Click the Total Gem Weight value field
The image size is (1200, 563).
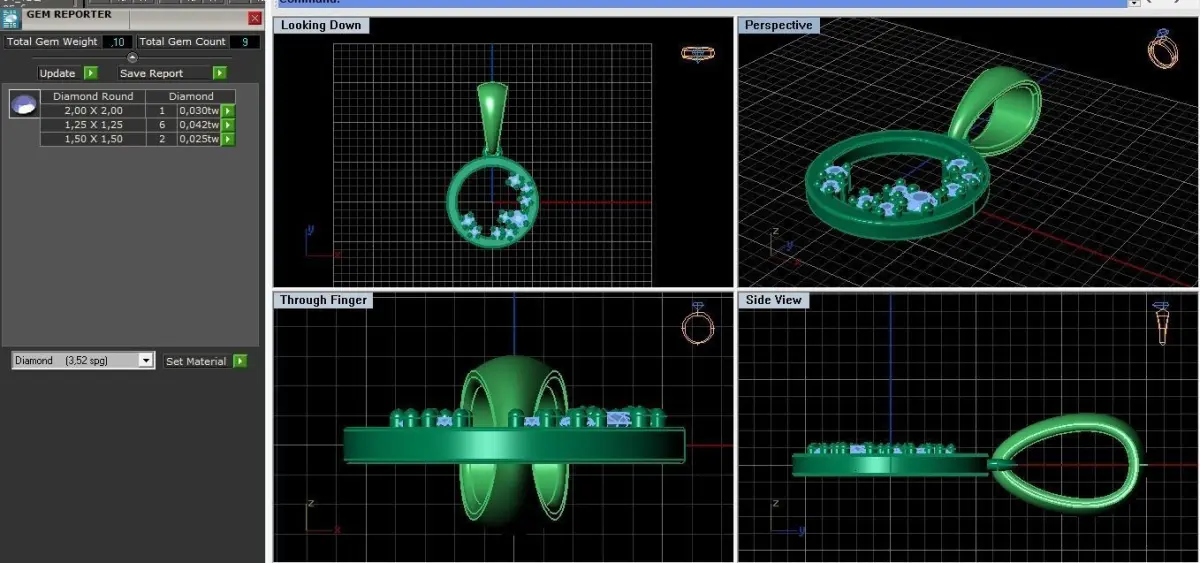pos(116,42)
